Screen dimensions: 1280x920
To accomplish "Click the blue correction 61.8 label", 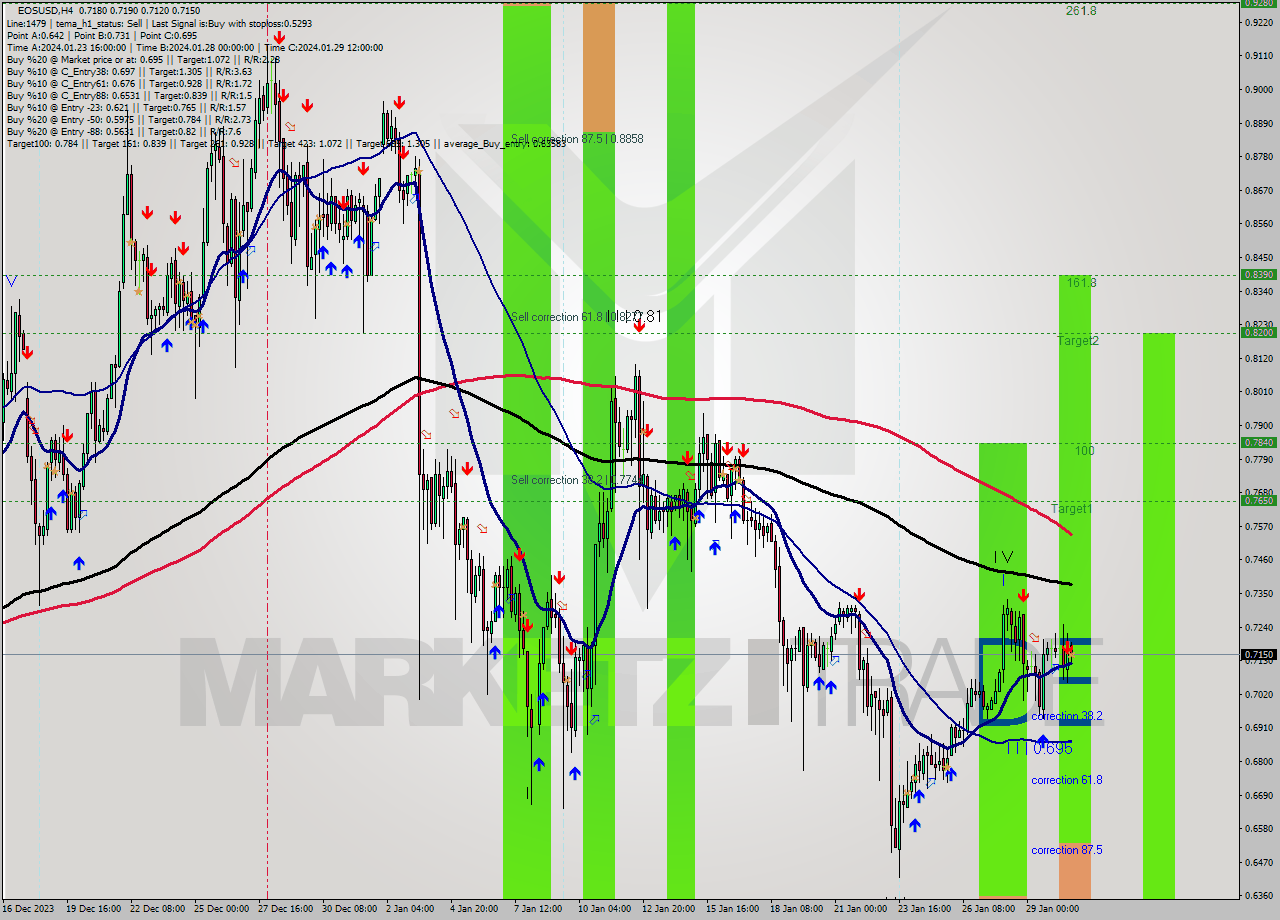I will click(1066, 780).
